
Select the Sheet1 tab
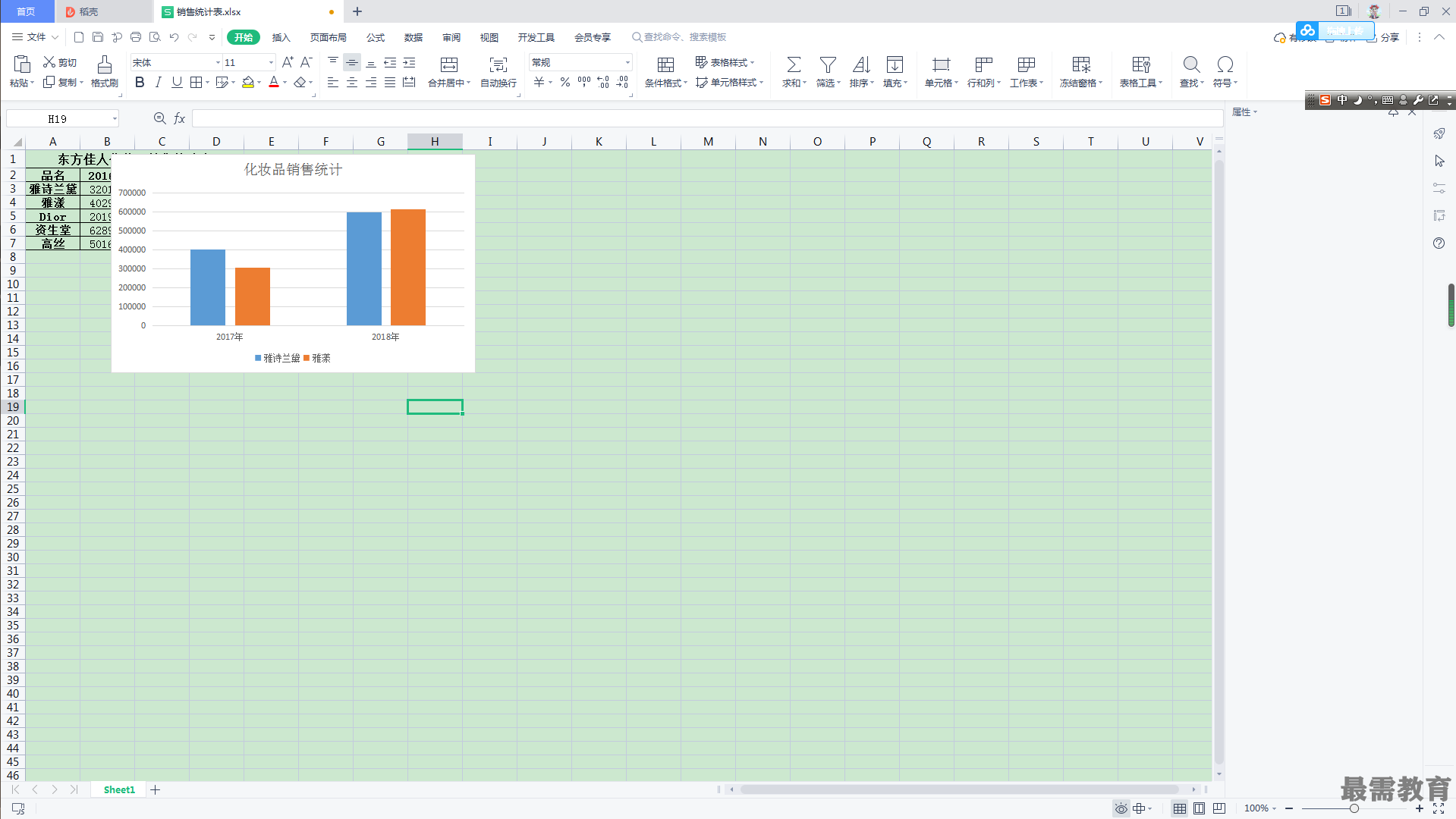119,789
